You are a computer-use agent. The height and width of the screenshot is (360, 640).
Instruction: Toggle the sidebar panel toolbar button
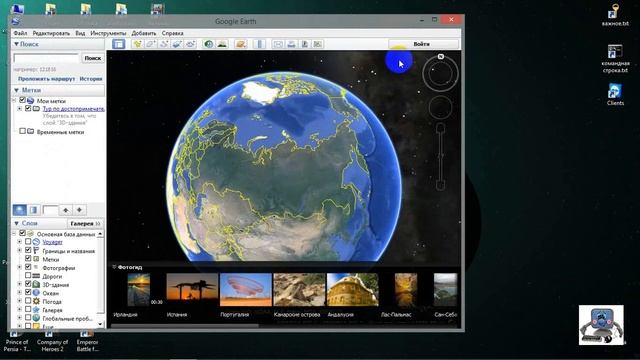[118, 44]
